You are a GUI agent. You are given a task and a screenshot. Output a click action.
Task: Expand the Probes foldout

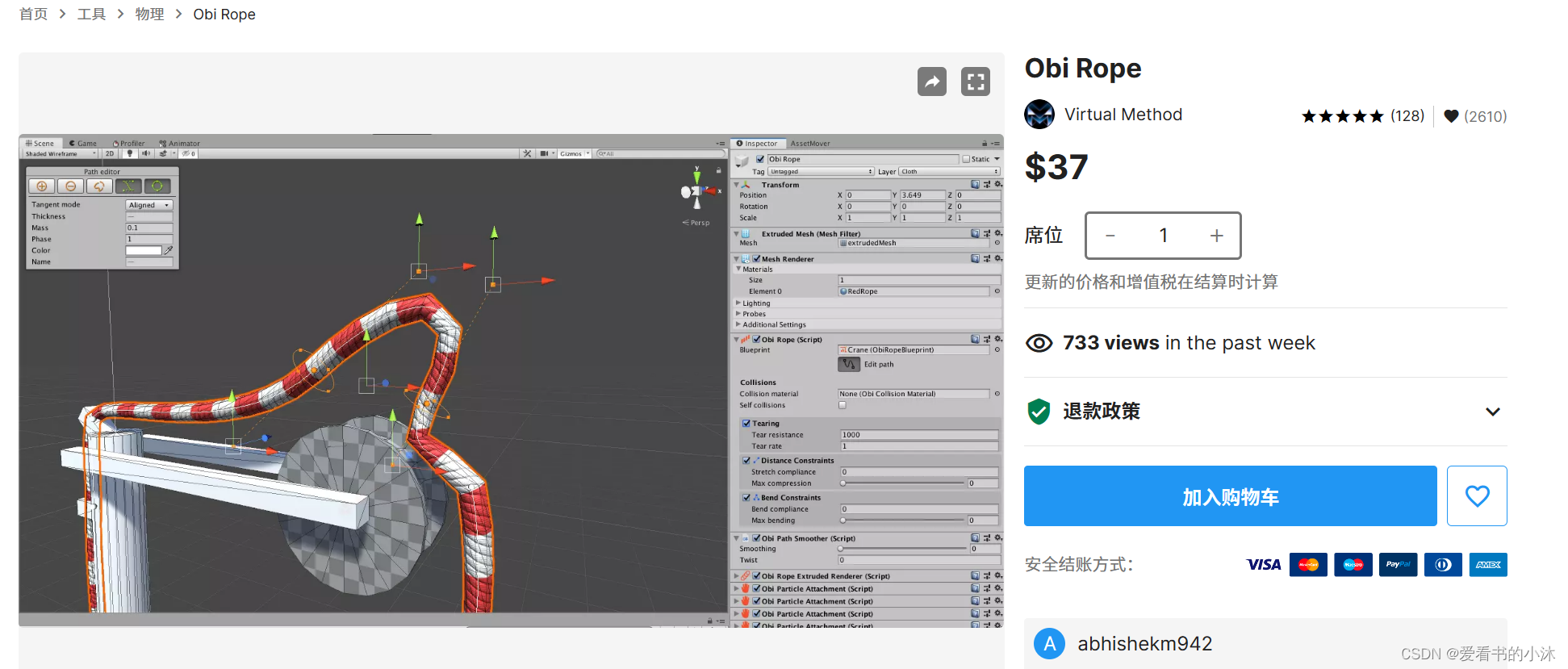click(x=738, y=314)
